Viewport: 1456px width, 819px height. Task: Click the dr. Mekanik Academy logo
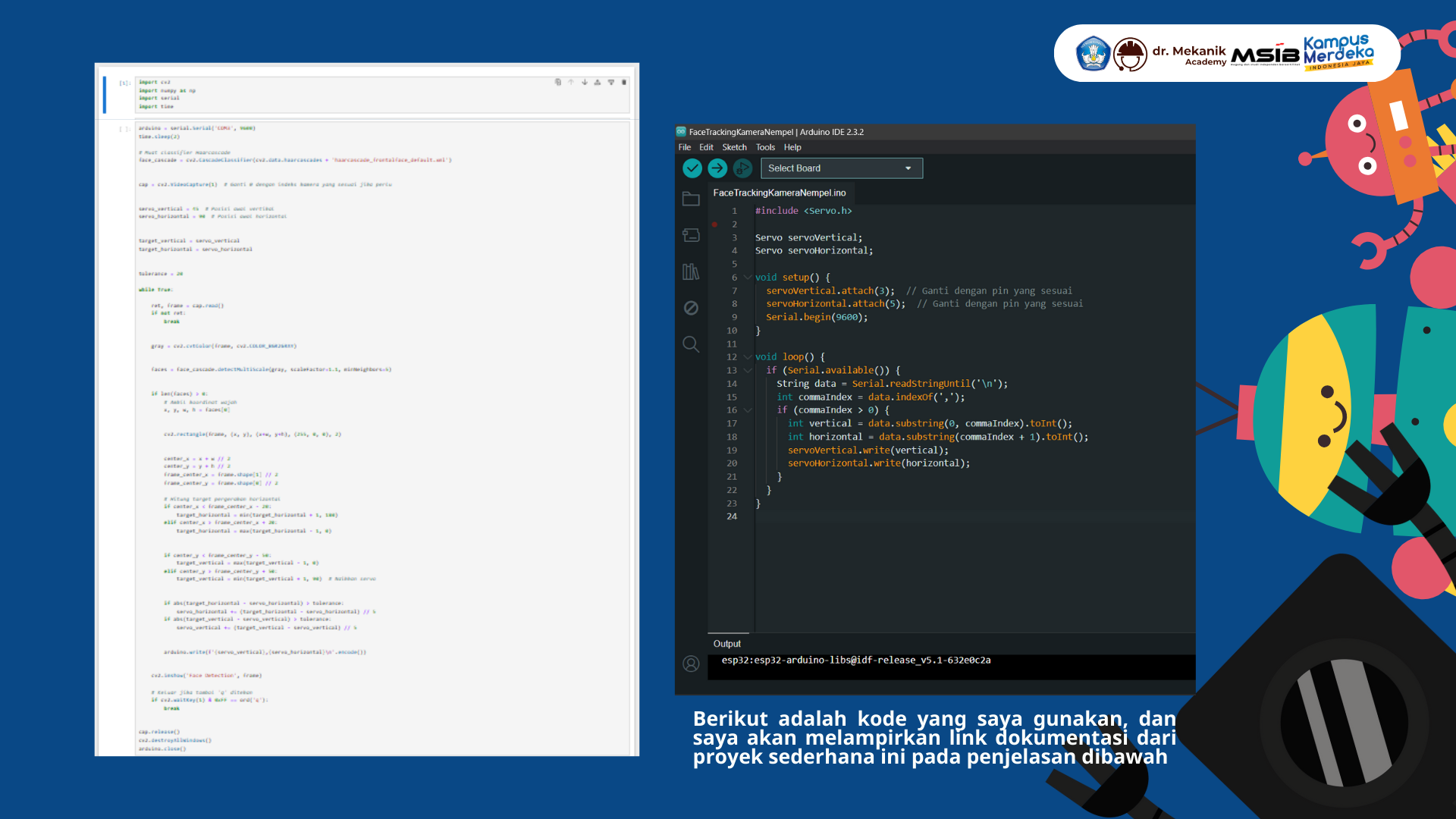(x=1169, y=55)
